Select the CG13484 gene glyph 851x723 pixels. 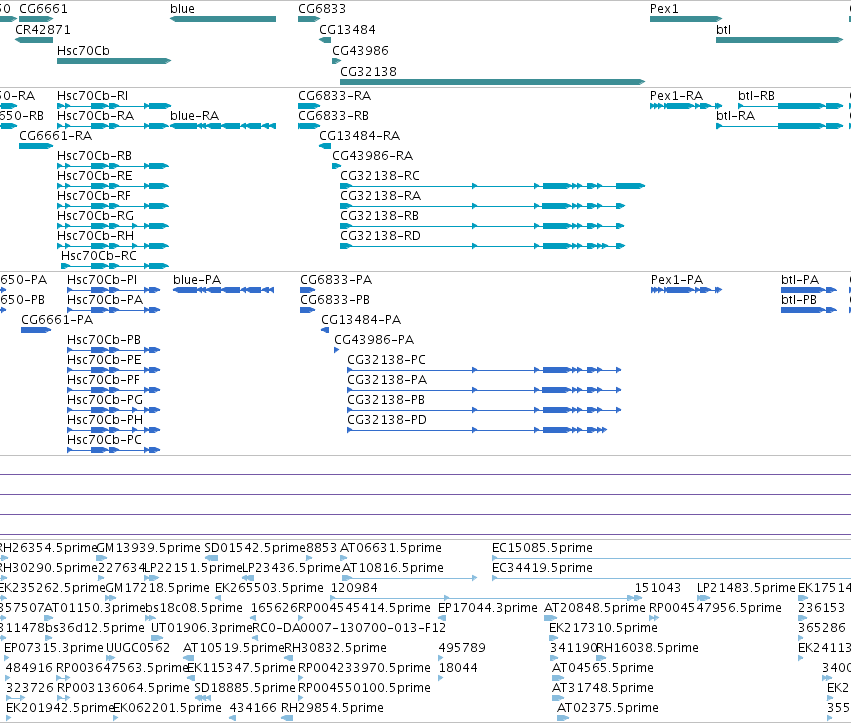coord(325,40)
